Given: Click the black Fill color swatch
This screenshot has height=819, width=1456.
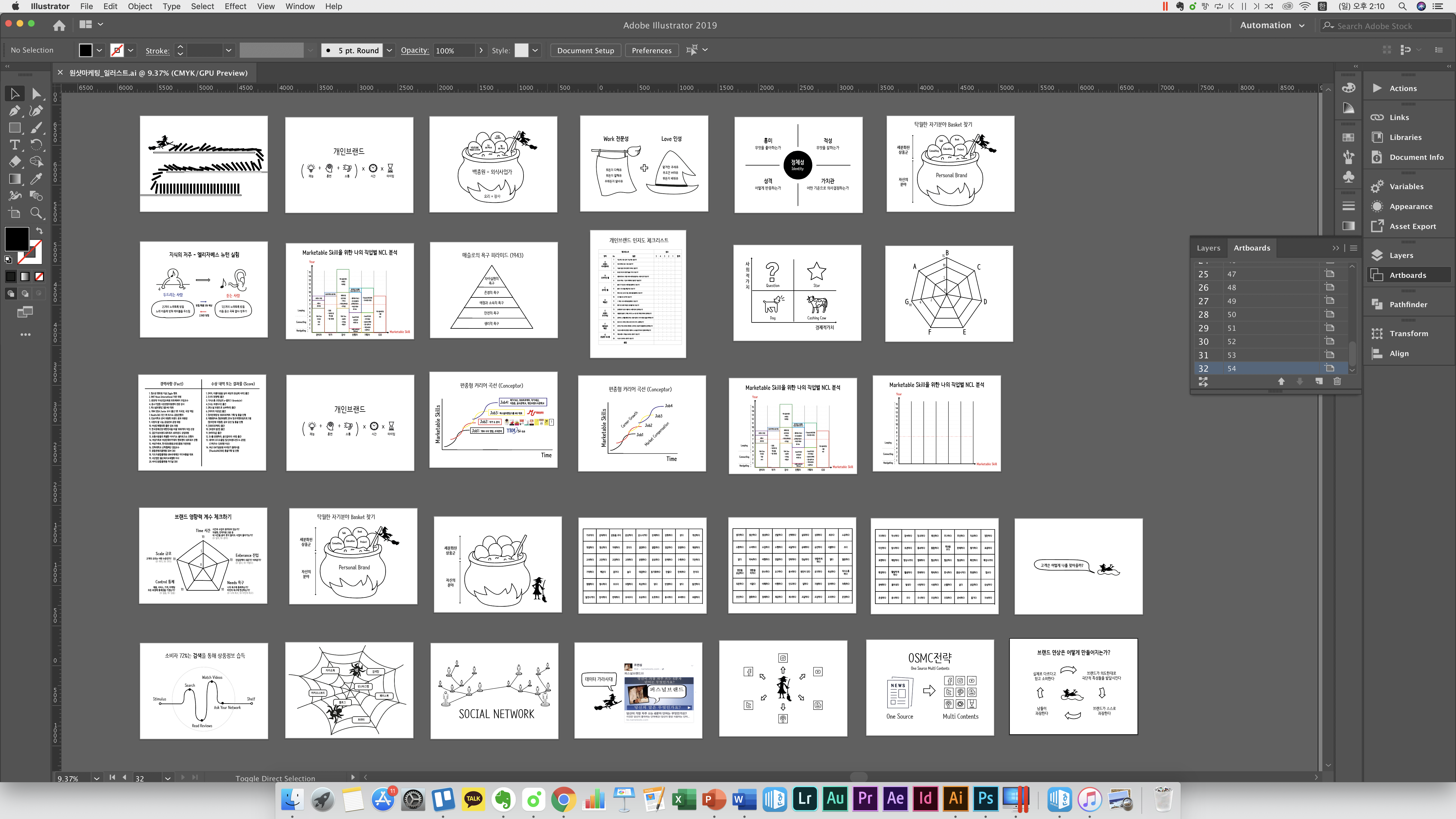Looking at the screenshot, I should click(17, 238).
